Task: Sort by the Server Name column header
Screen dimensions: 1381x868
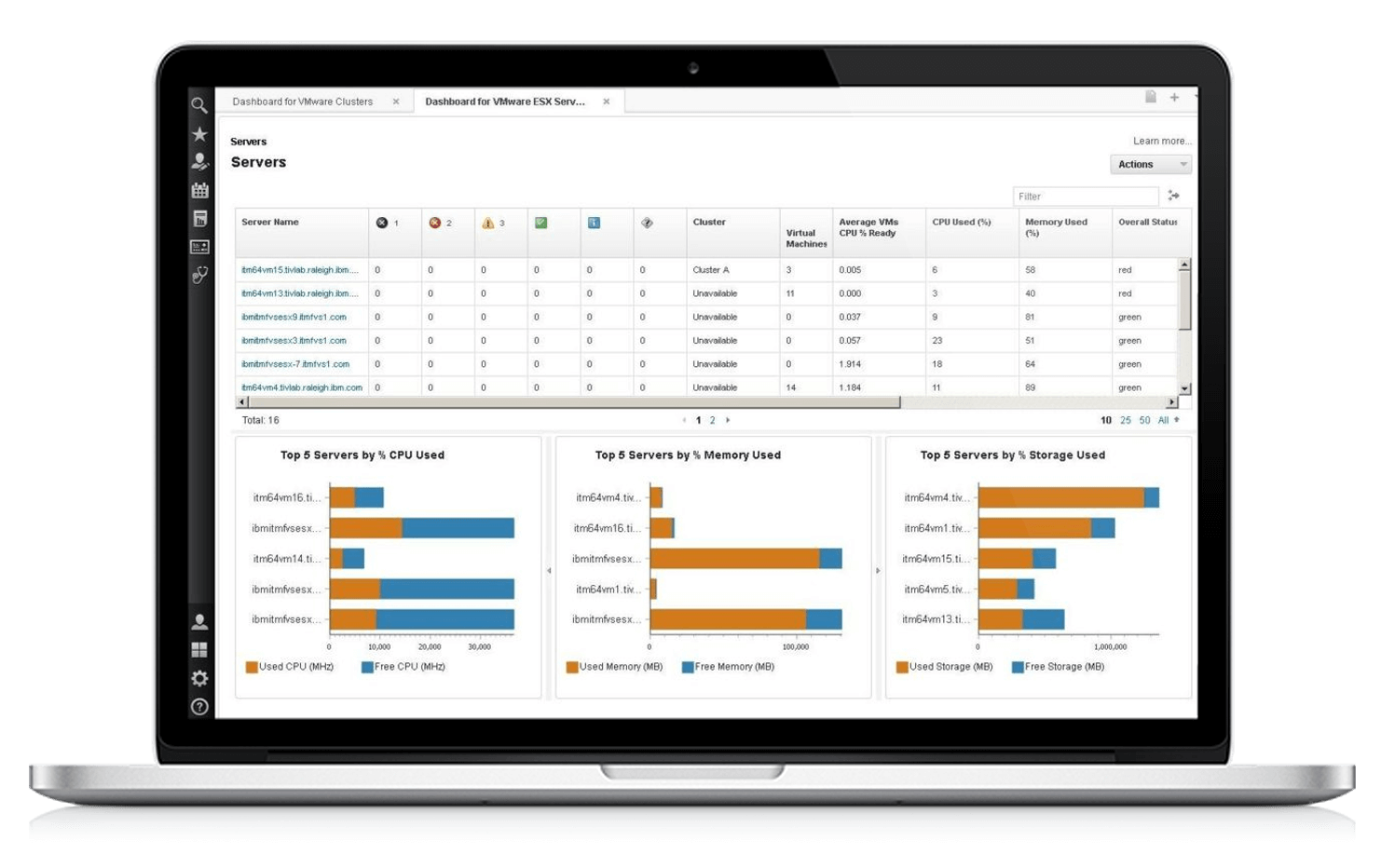Action: (270, 222)
